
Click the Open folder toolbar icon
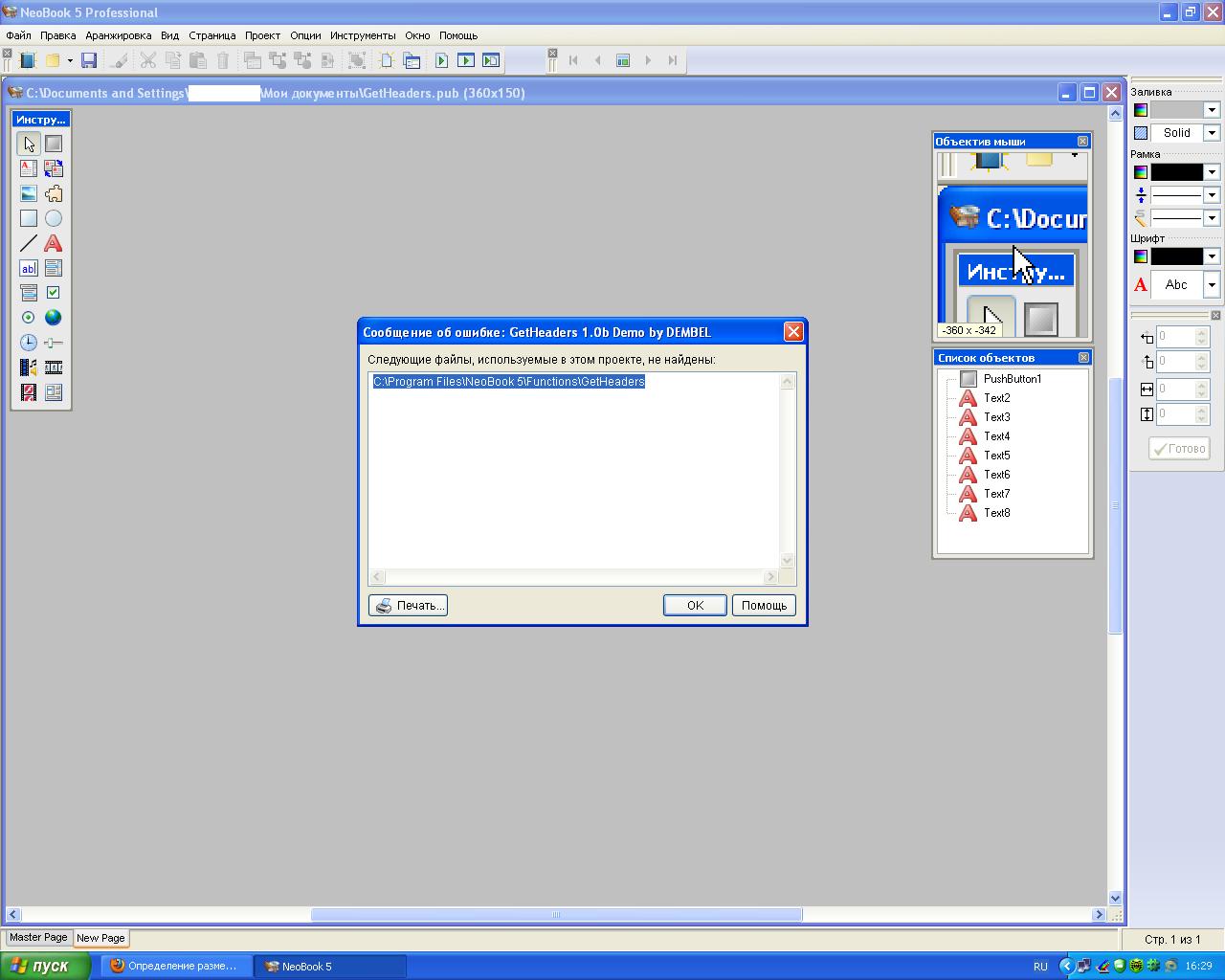coord(53,60)
